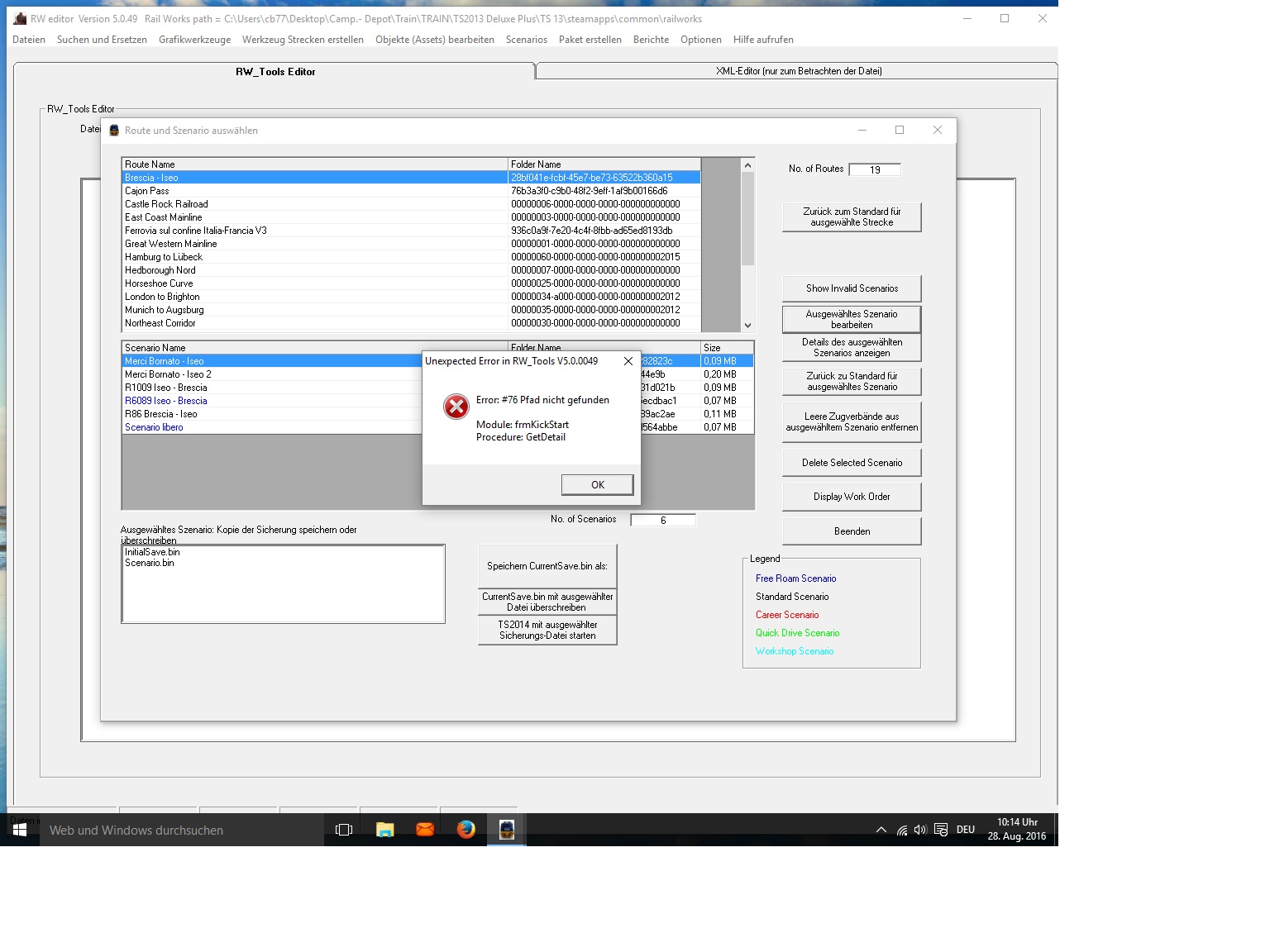
Task: Click the Show Invalid Scenarios button
Action: tap(852, 288)
